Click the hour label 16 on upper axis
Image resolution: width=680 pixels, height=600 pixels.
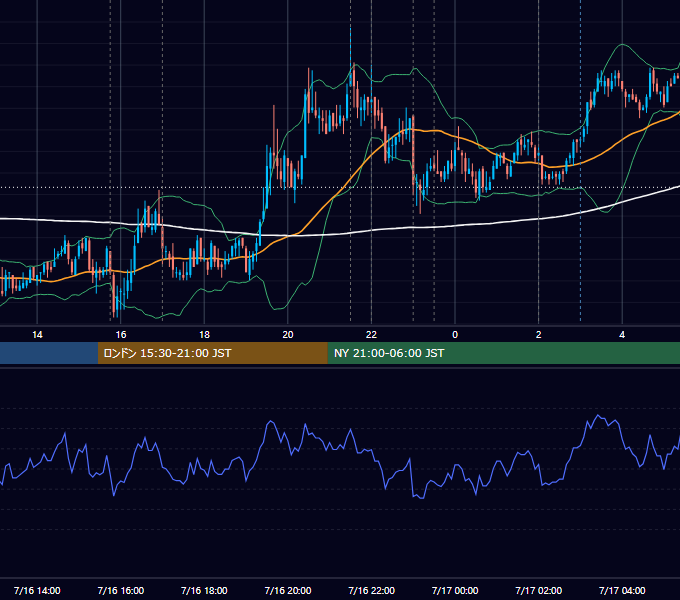point(121,335)
